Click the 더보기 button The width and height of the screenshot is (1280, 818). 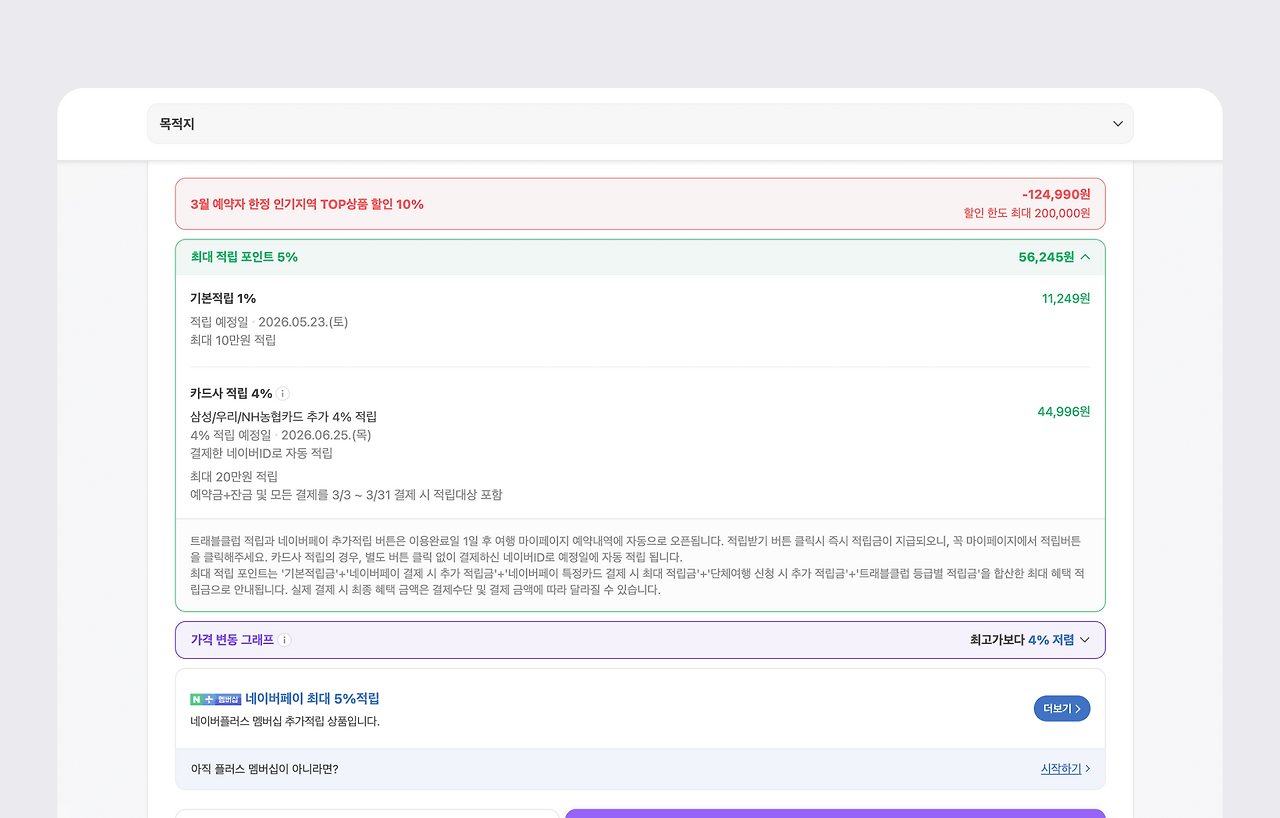click(x=1062, y=708)
